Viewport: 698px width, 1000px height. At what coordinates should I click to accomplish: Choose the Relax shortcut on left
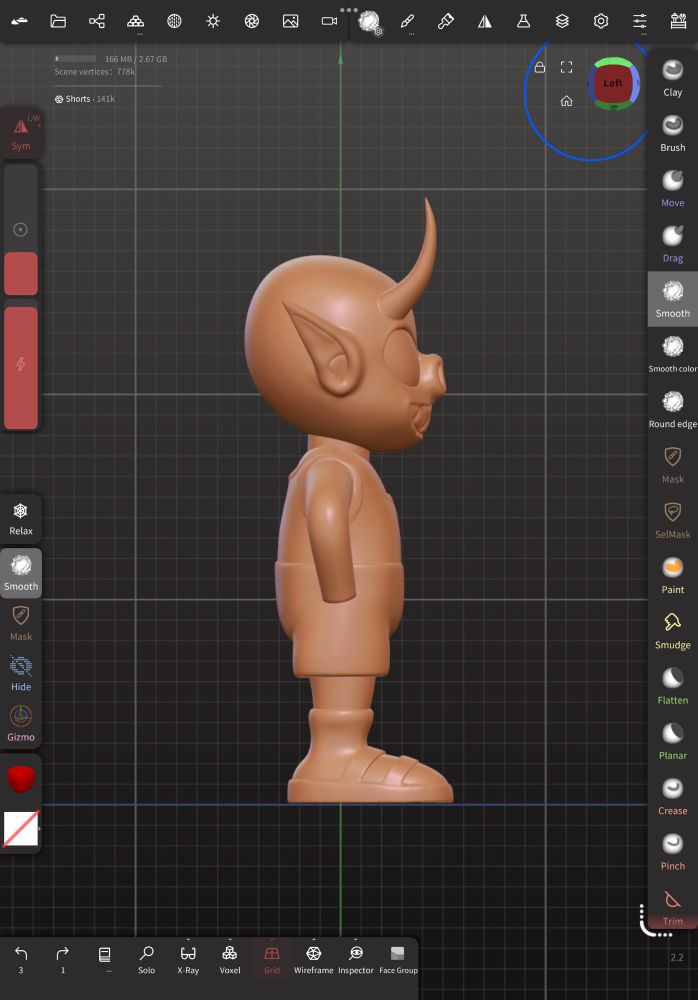(x=21, y=519)
